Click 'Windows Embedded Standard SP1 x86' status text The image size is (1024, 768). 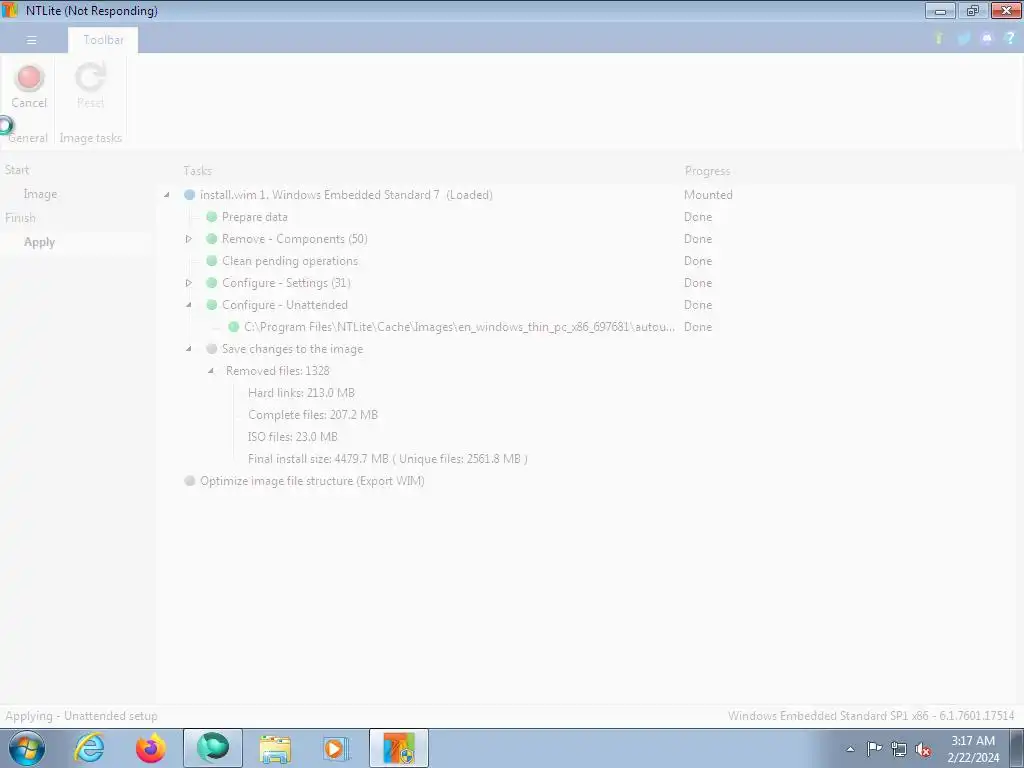[871, 716]
